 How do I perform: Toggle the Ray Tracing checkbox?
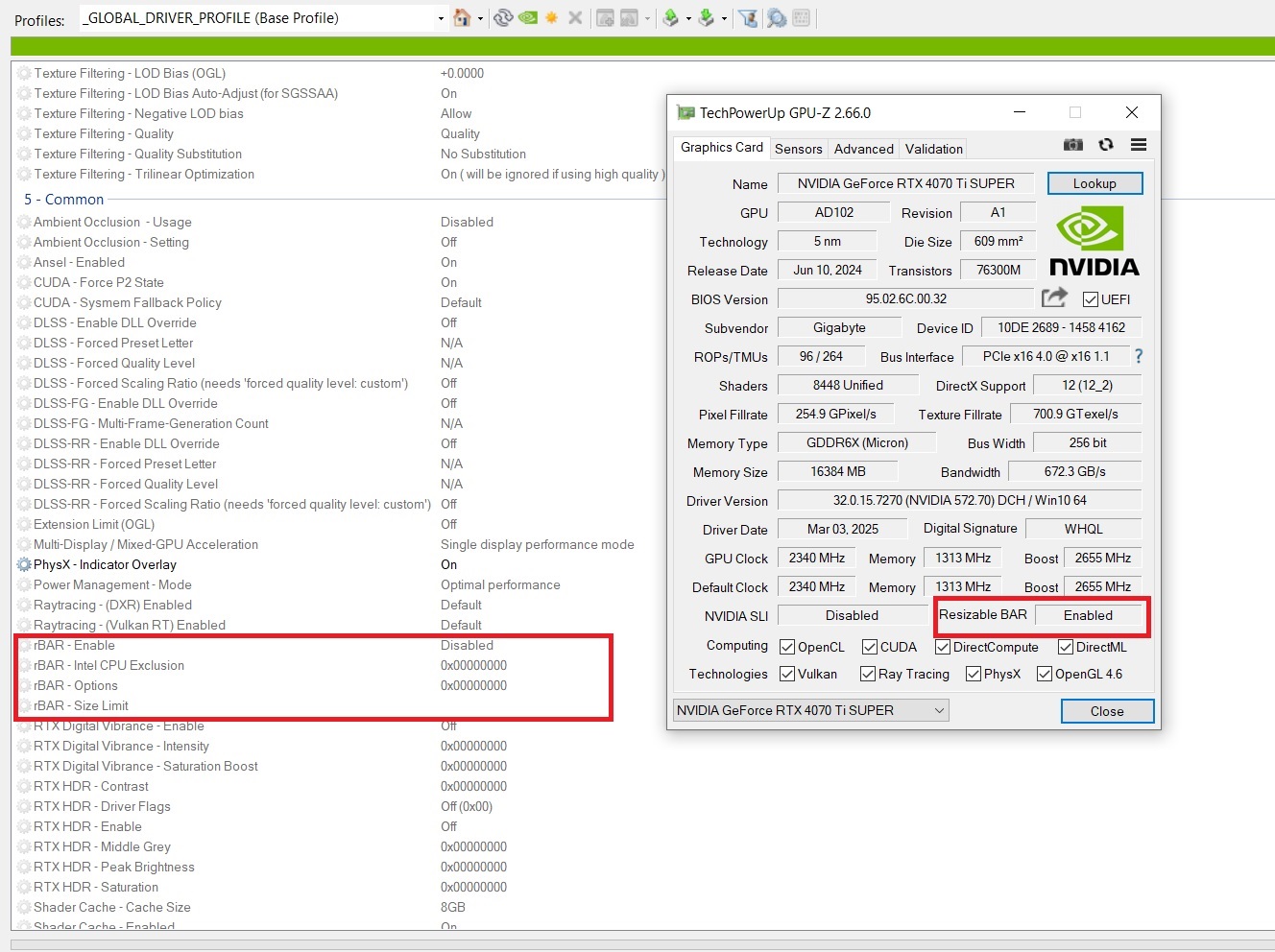click(868, 674)
